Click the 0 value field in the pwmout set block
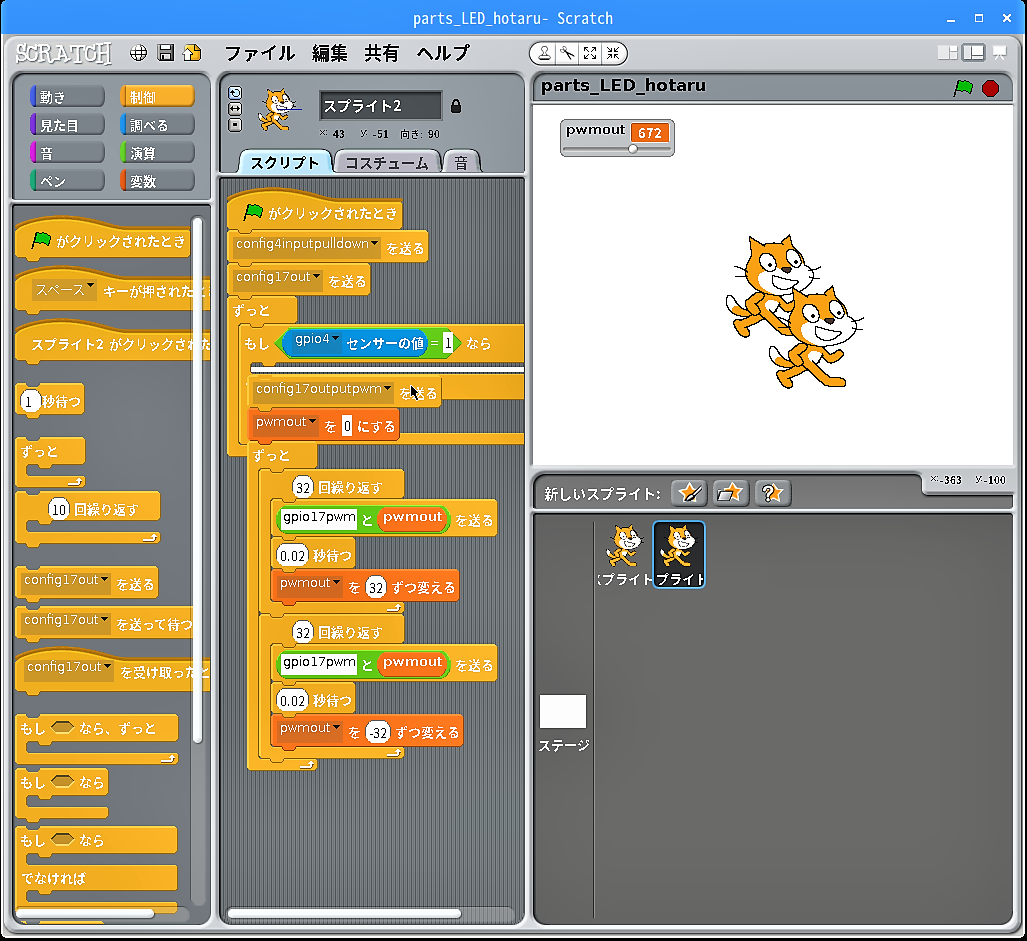Screen dimensions: 1027x941 point(347,426)
